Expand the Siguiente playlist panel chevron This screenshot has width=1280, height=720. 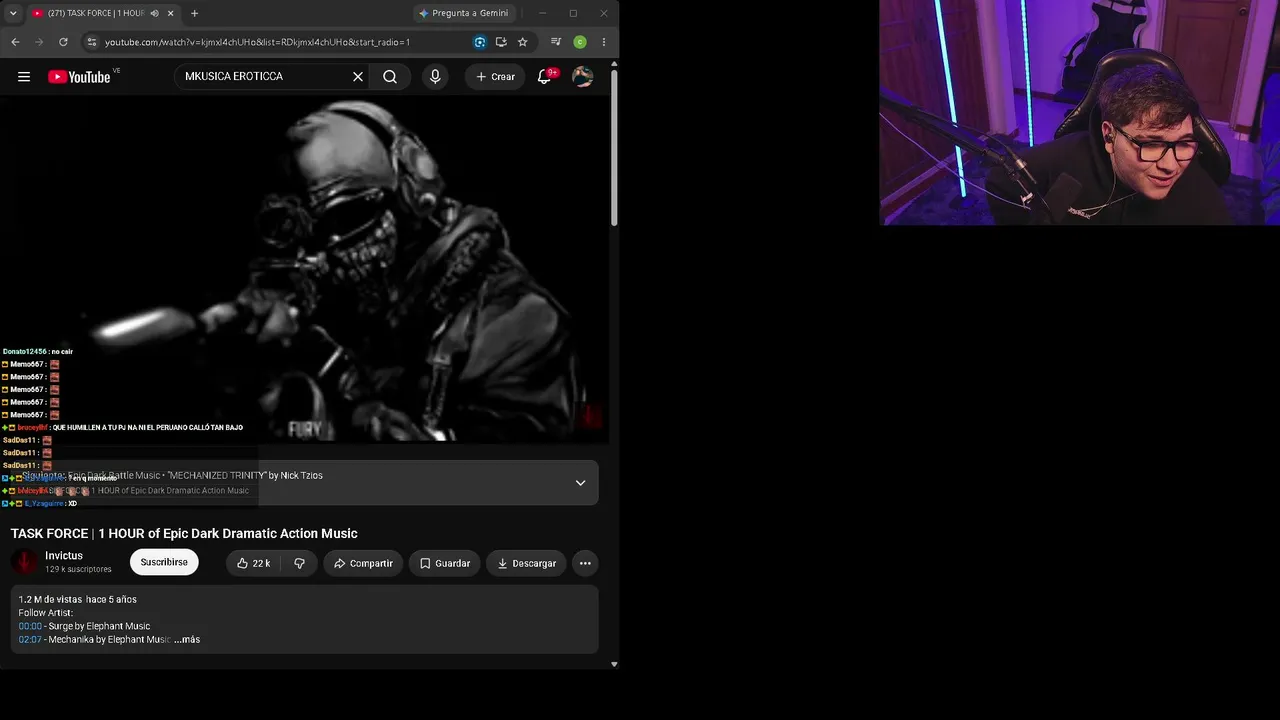point(580,483)
